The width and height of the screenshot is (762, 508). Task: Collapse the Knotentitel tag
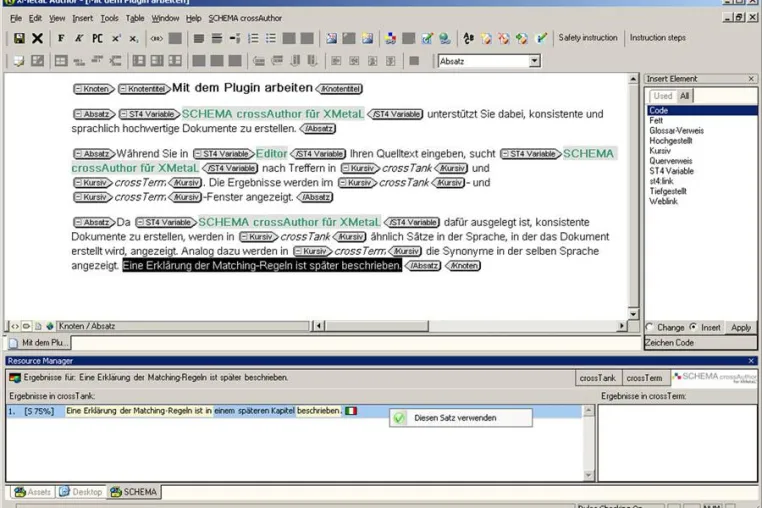[x=123, y=89]
